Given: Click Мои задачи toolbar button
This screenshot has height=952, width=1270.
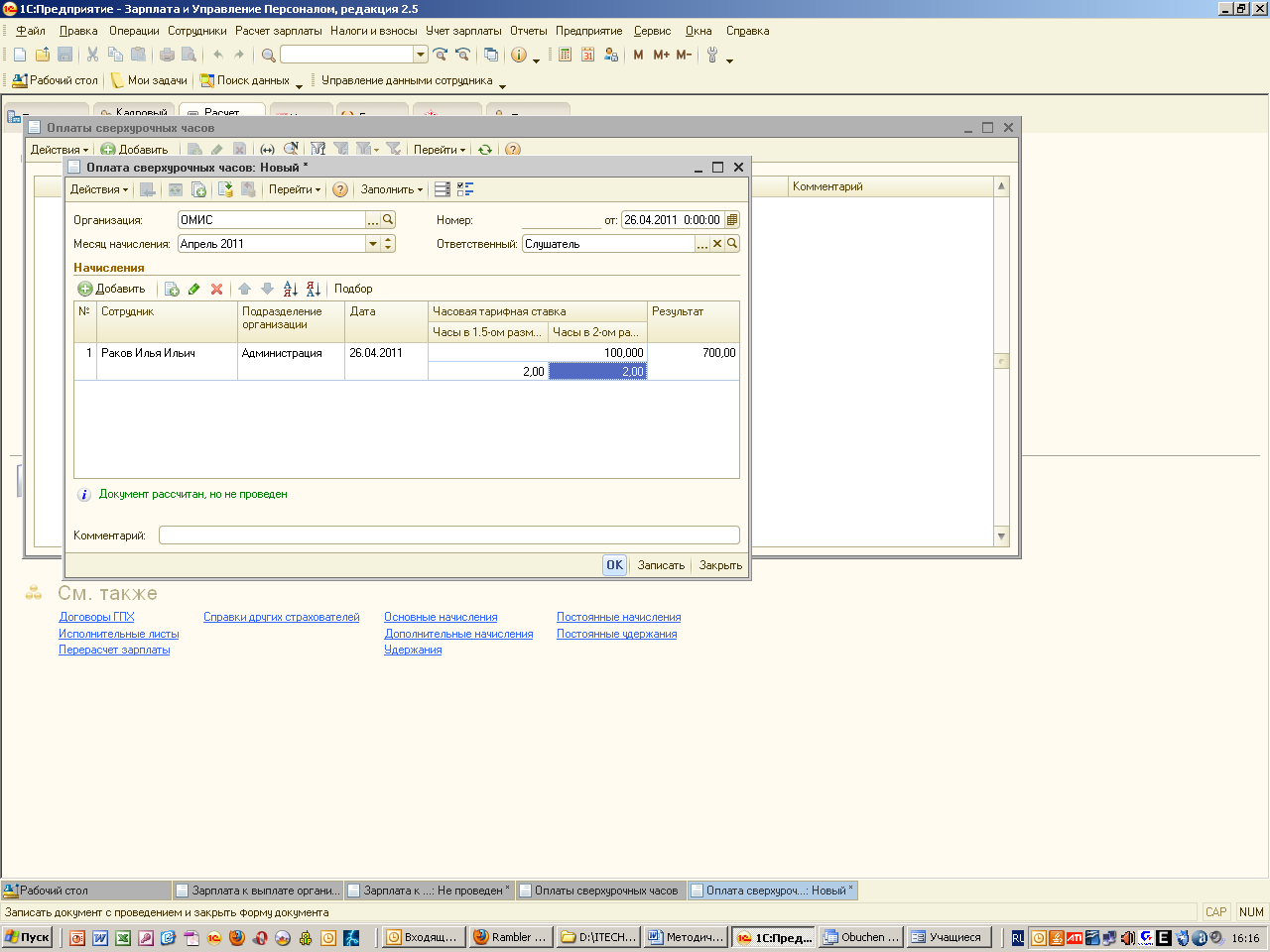Looking at the screenshot, I should pos(149,80).
